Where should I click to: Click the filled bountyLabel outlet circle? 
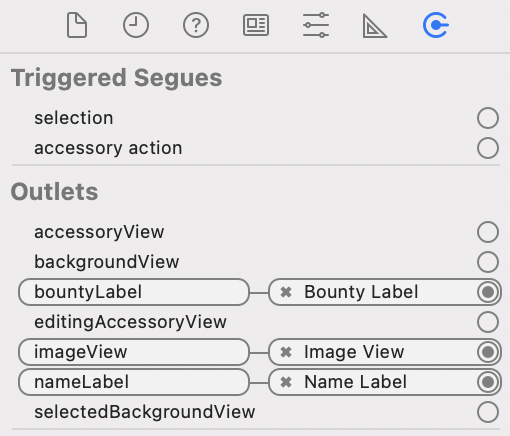(x=488, y=292)
